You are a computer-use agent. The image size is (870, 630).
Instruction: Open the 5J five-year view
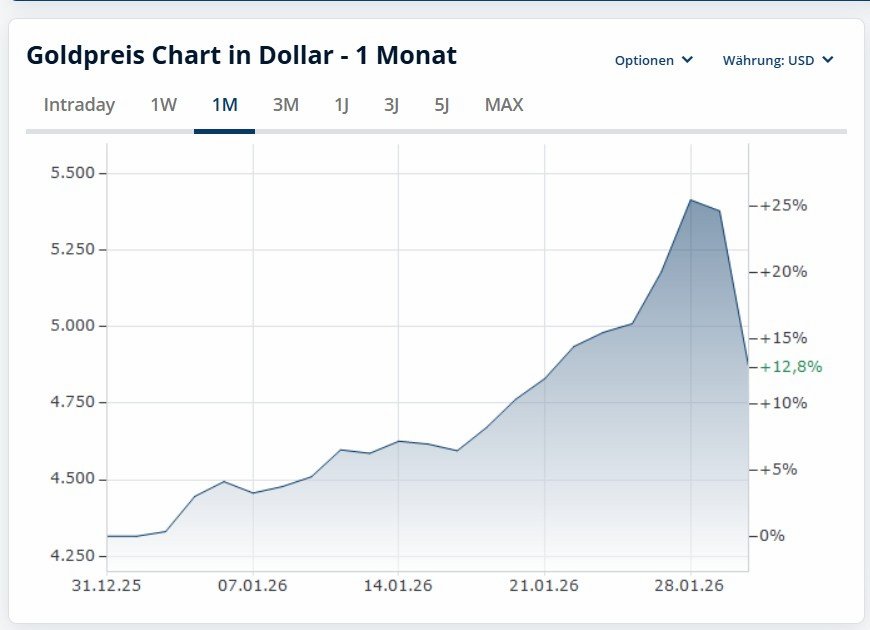coord(442,105)
